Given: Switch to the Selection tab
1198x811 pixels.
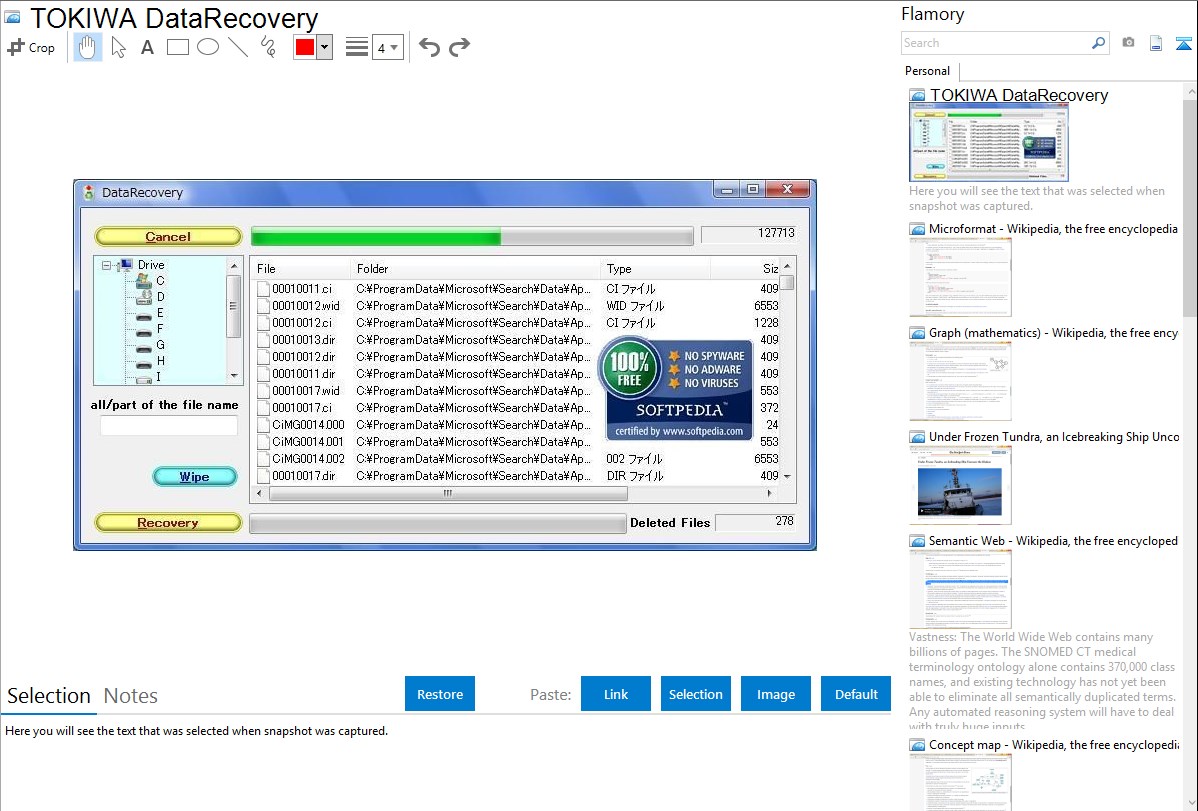Looking at the screenshot, I should 49,696.
